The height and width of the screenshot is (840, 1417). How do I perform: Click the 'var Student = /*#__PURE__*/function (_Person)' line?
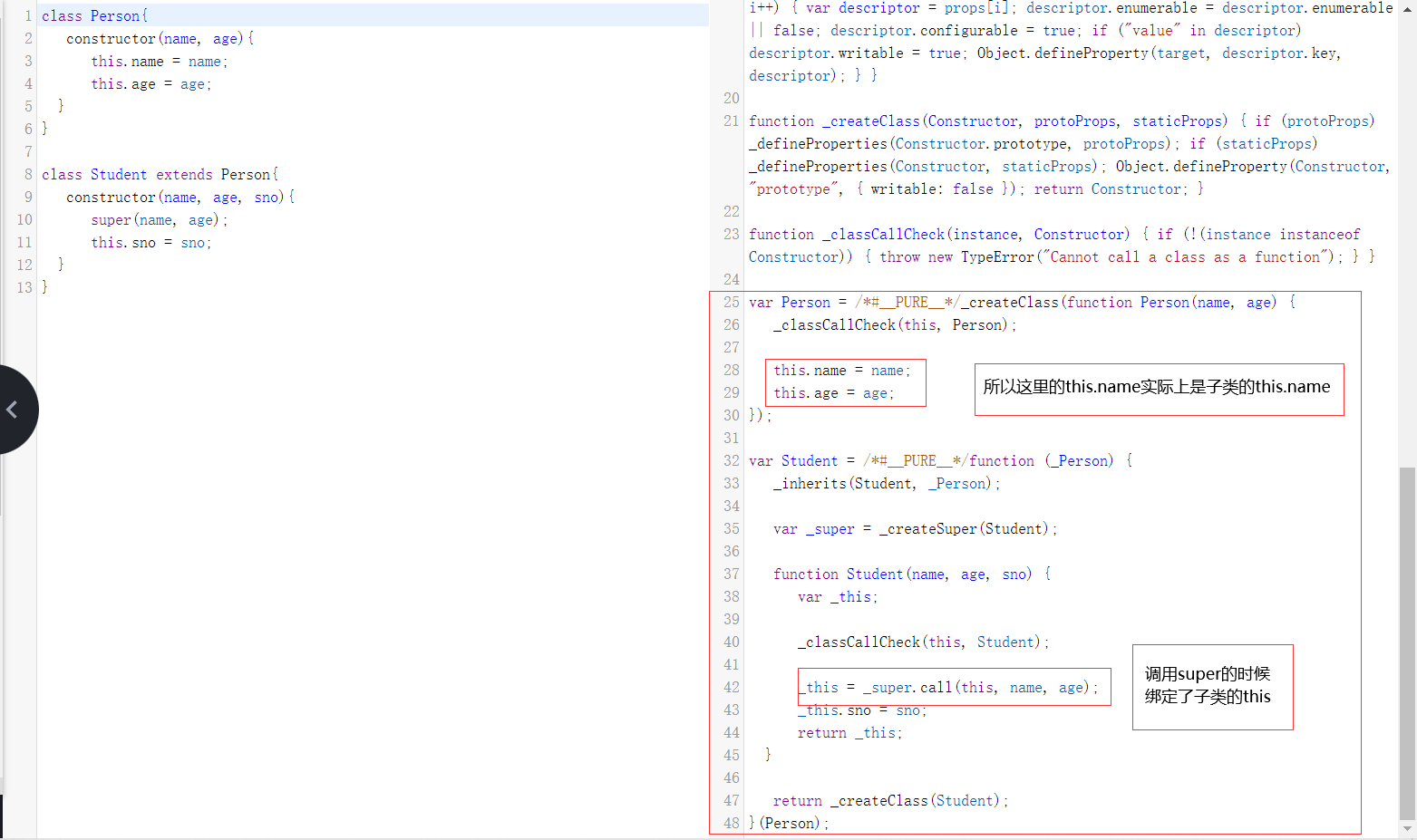941,460
